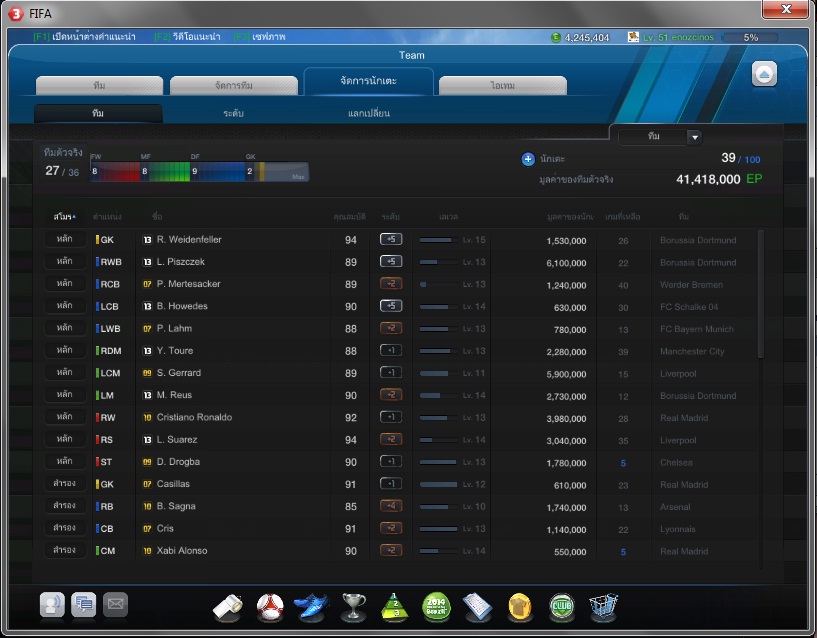Open the silver trophy cup icon
817x638 pixels.
[353, 607]
